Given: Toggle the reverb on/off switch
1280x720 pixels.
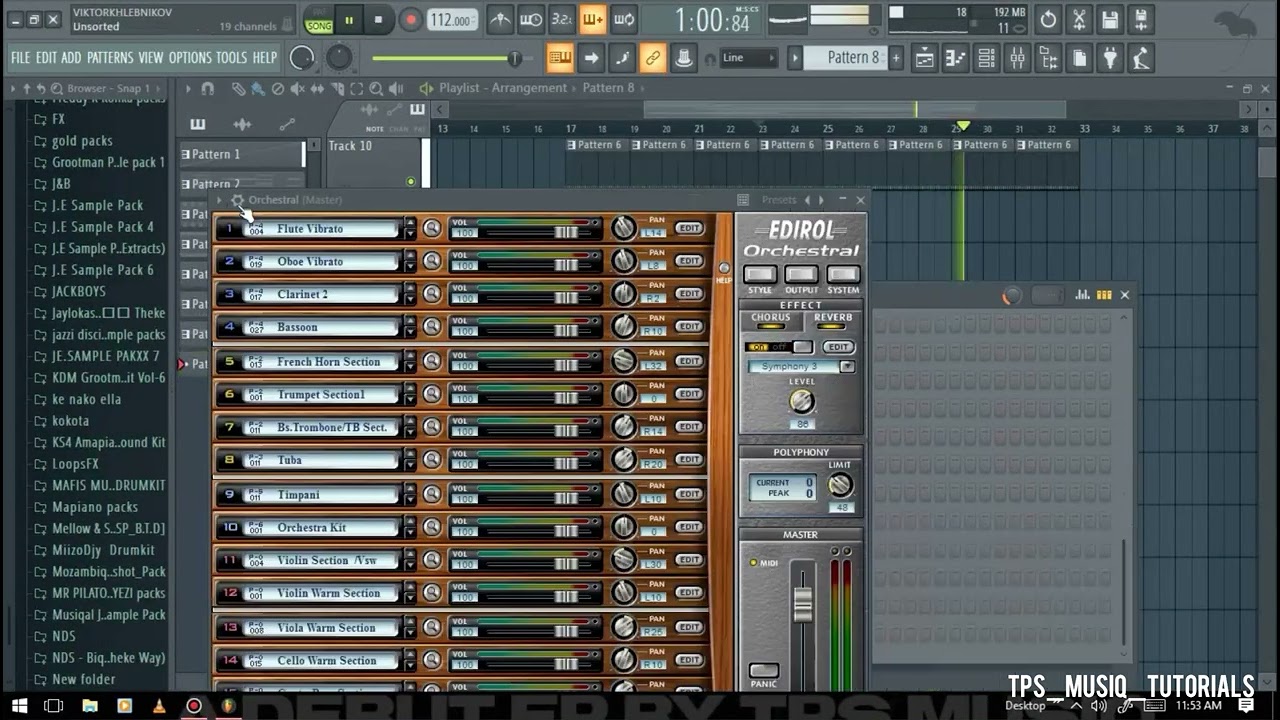Looking at the screenshot, I should coord(781,347).
